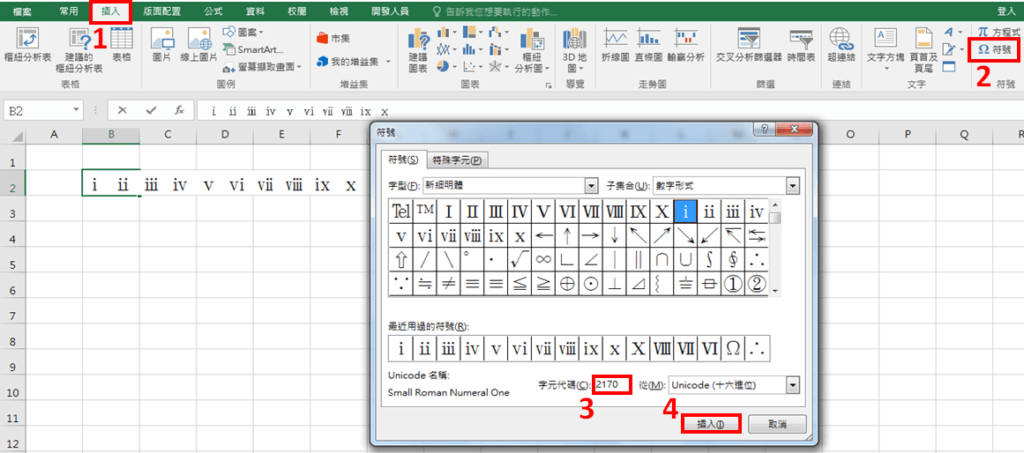Screen dimensions: 1024x453
Task: Expand the 子集合 subset dropdown
Action: pyautogui.click(x=793, y=186)
